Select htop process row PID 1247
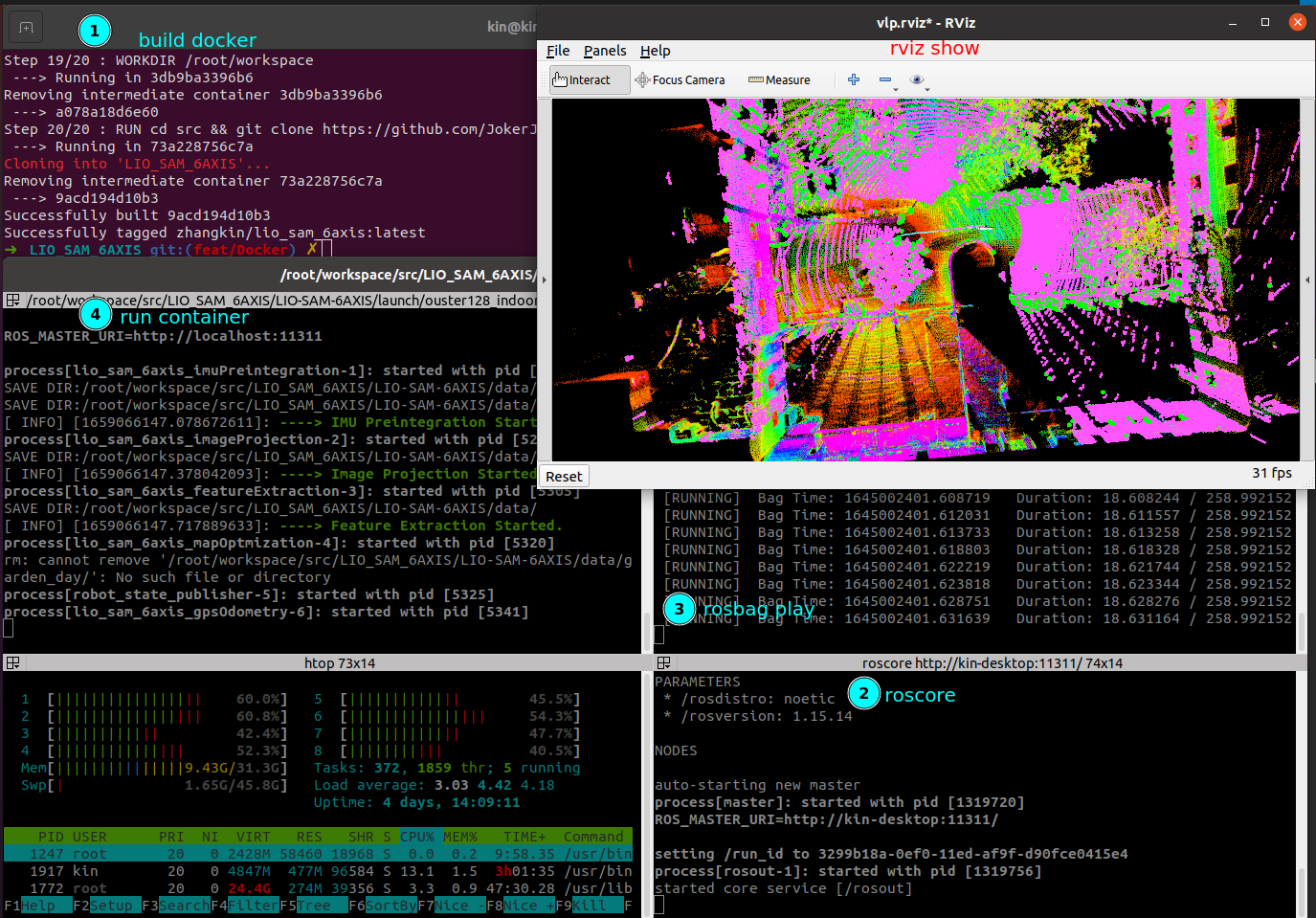The width and height of the screenshot is (1316, 918). [x=318, y=854]
